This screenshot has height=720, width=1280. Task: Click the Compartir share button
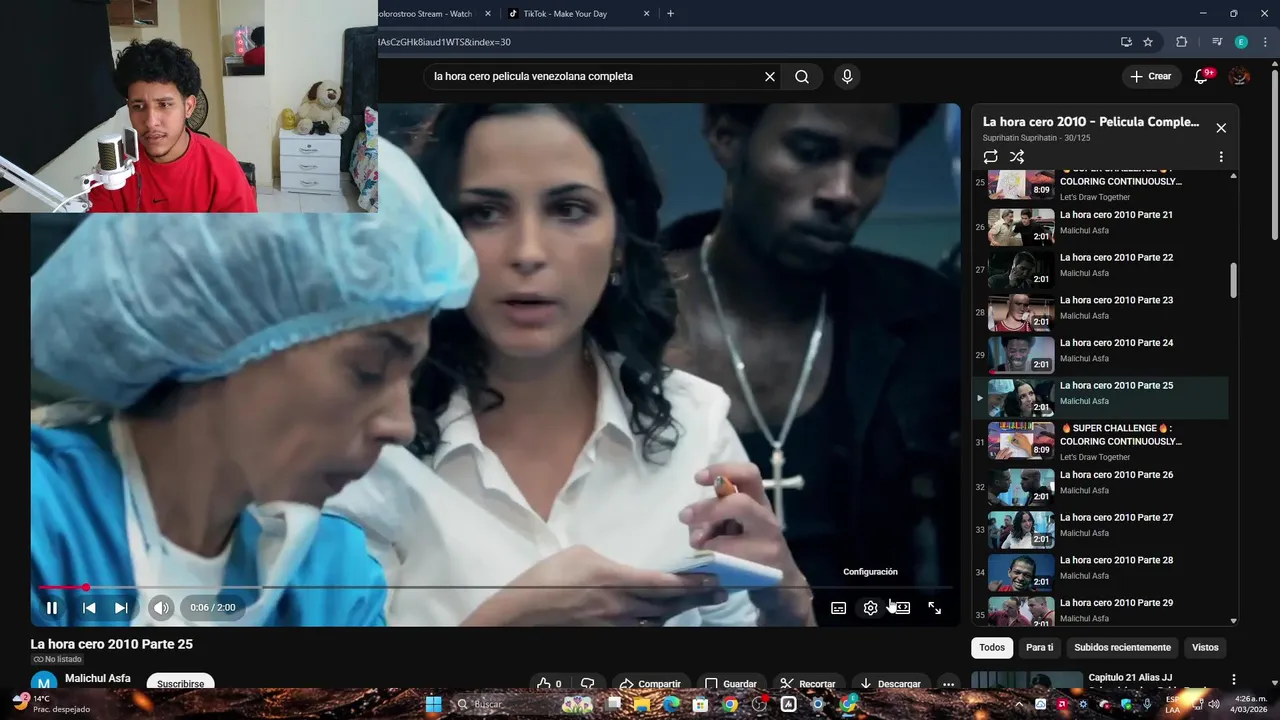point(650,684)
